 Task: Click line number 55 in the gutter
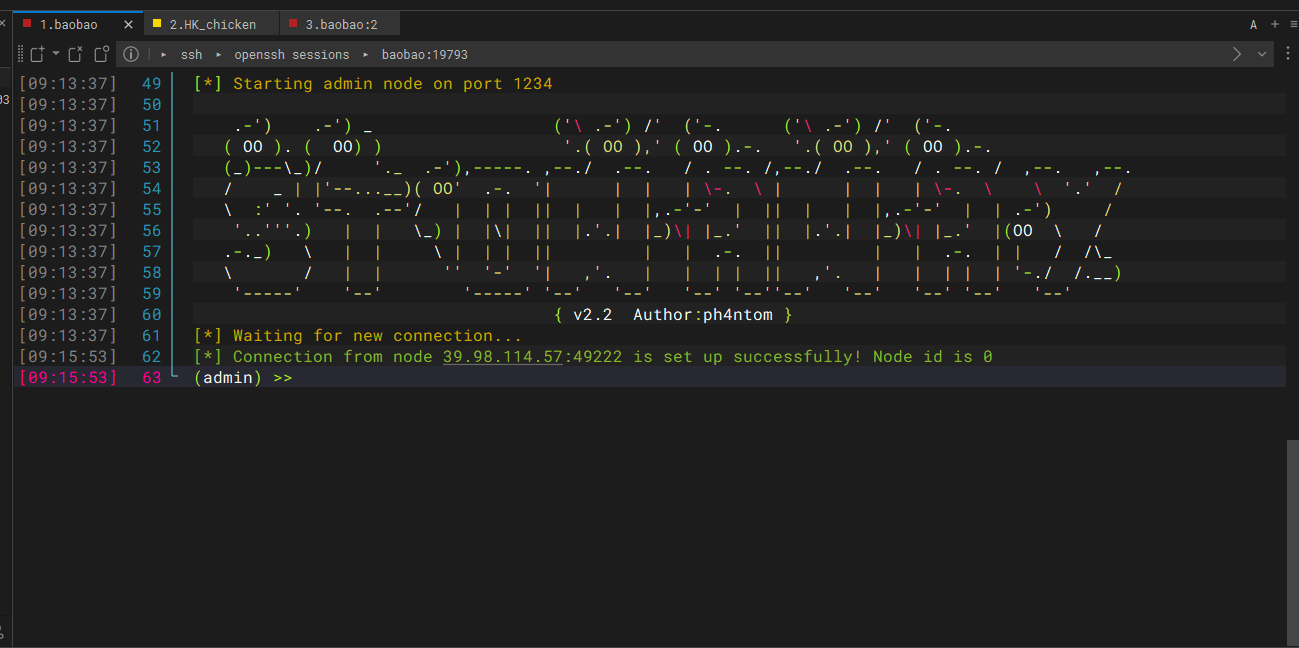point(151,210)
